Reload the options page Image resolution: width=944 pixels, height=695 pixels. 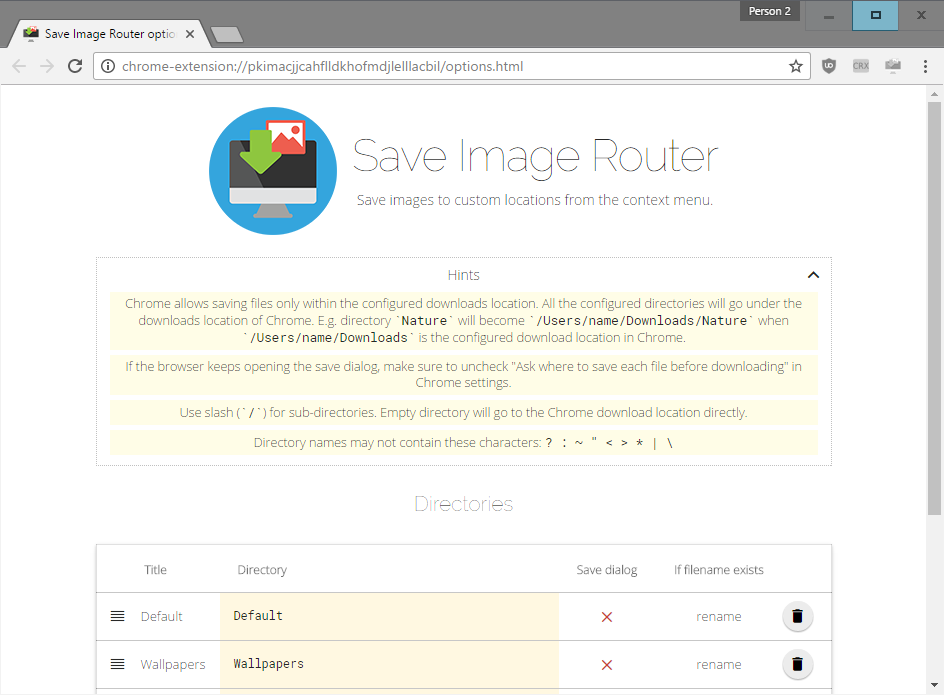point(75,66)
